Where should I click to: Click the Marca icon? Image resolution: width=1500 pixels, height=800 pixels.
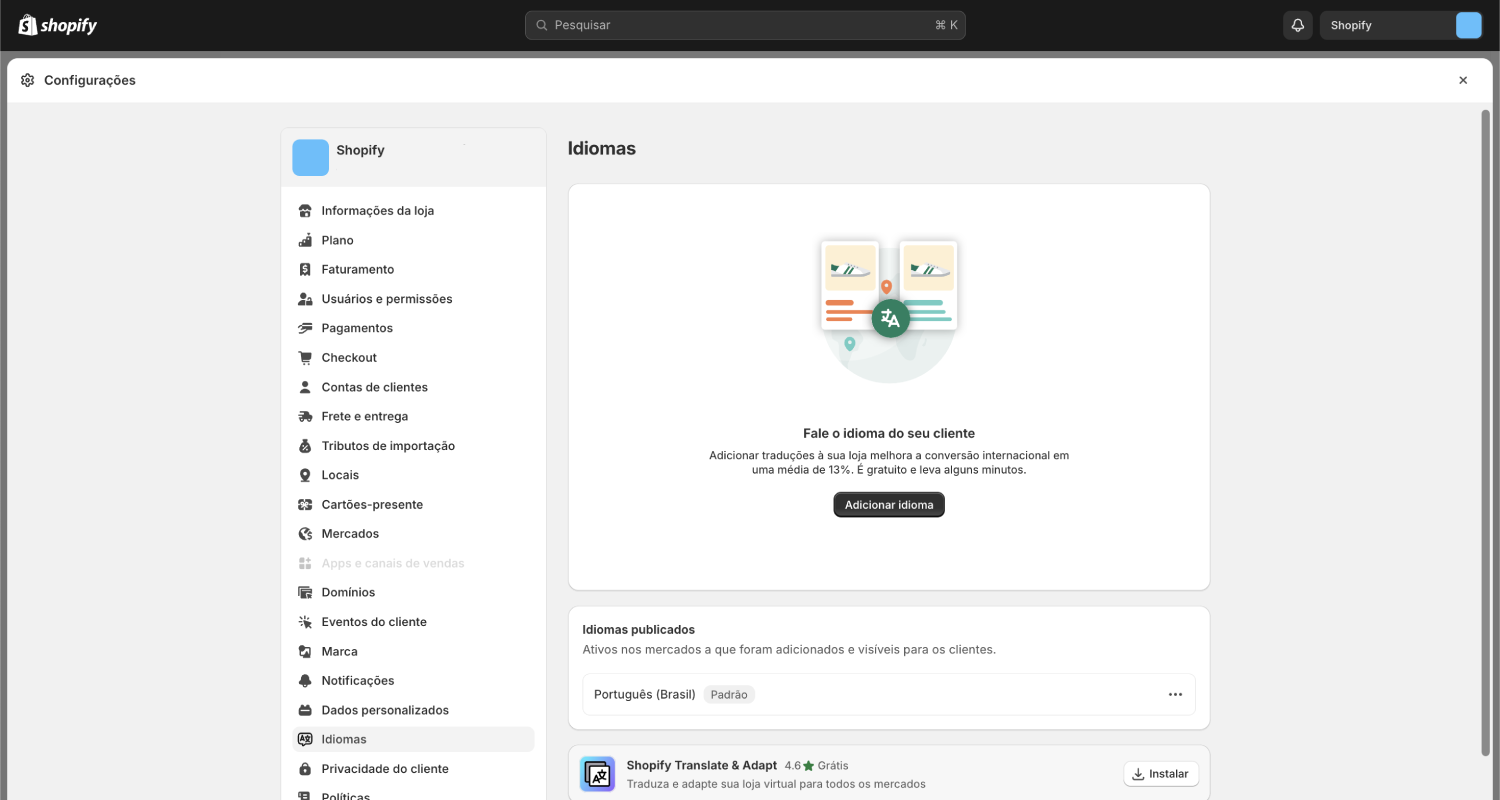tap(305, 651)
